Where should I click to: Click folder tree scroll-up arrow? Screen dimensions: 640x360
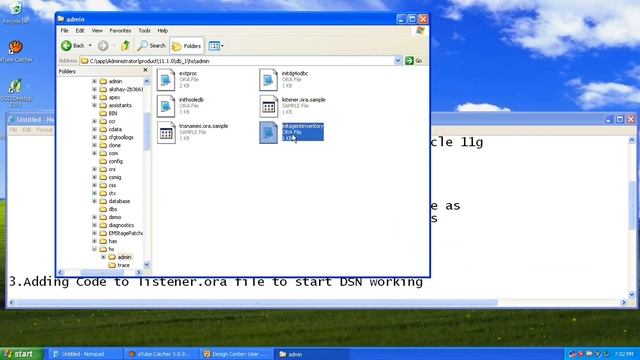(x=147, y=82)
